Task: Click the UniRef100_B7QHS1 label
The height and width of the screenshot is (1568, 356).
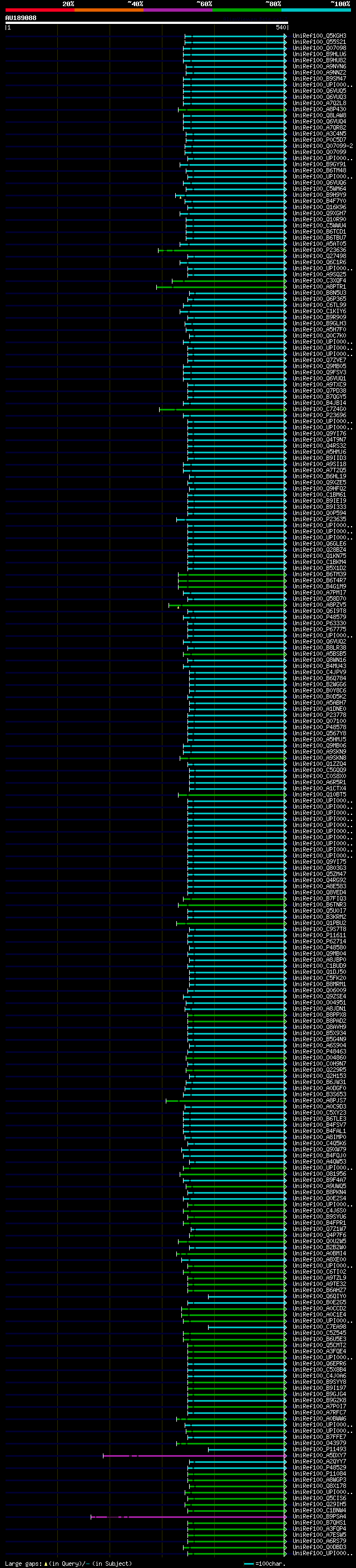Action: 319,1524
